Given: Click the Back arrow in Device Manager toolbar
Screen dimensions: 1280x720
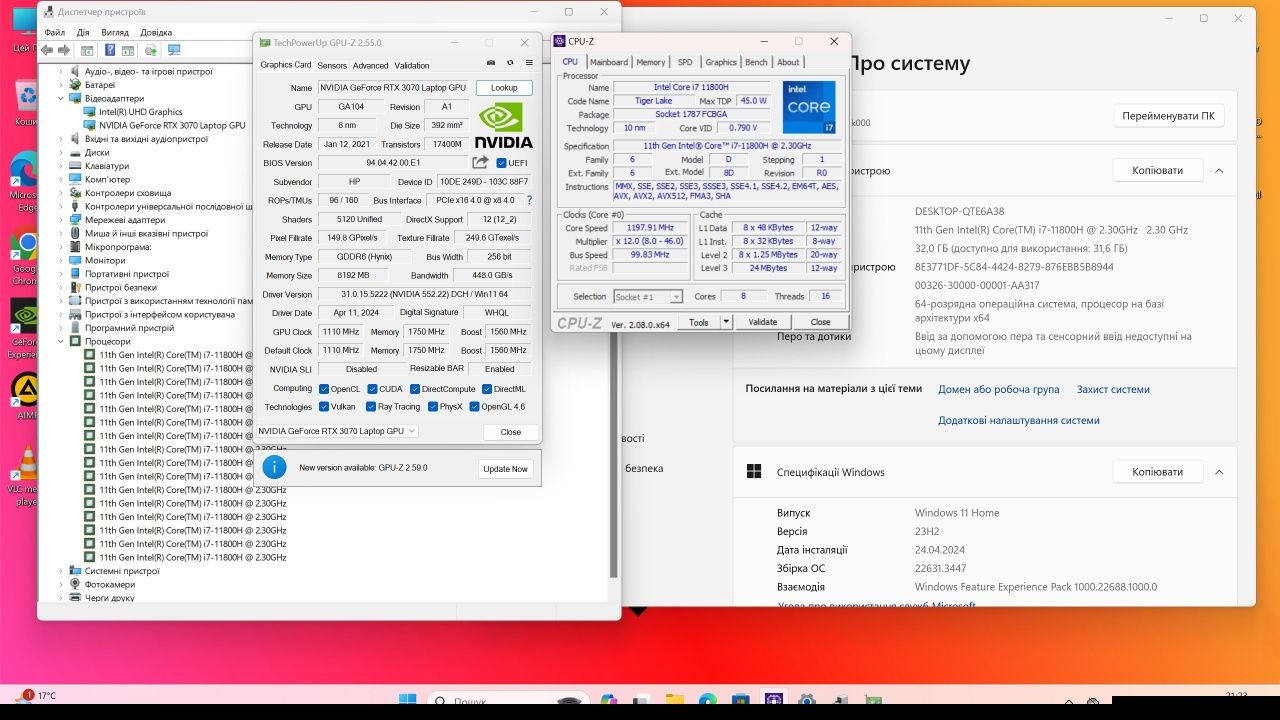Looking at the screenshot, I should pyautogui.click(x=47, y=50).
